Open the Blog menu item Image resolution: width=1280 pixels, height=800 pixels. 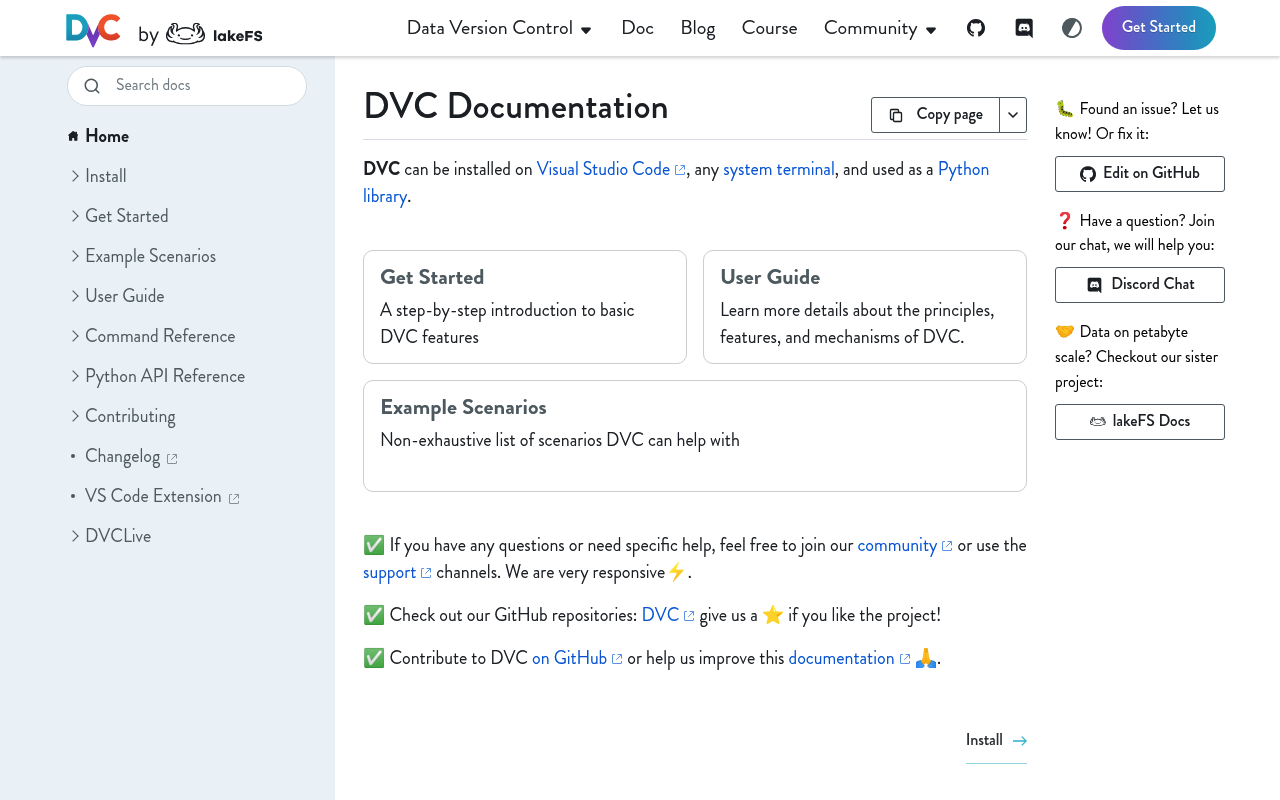[698, 28]
